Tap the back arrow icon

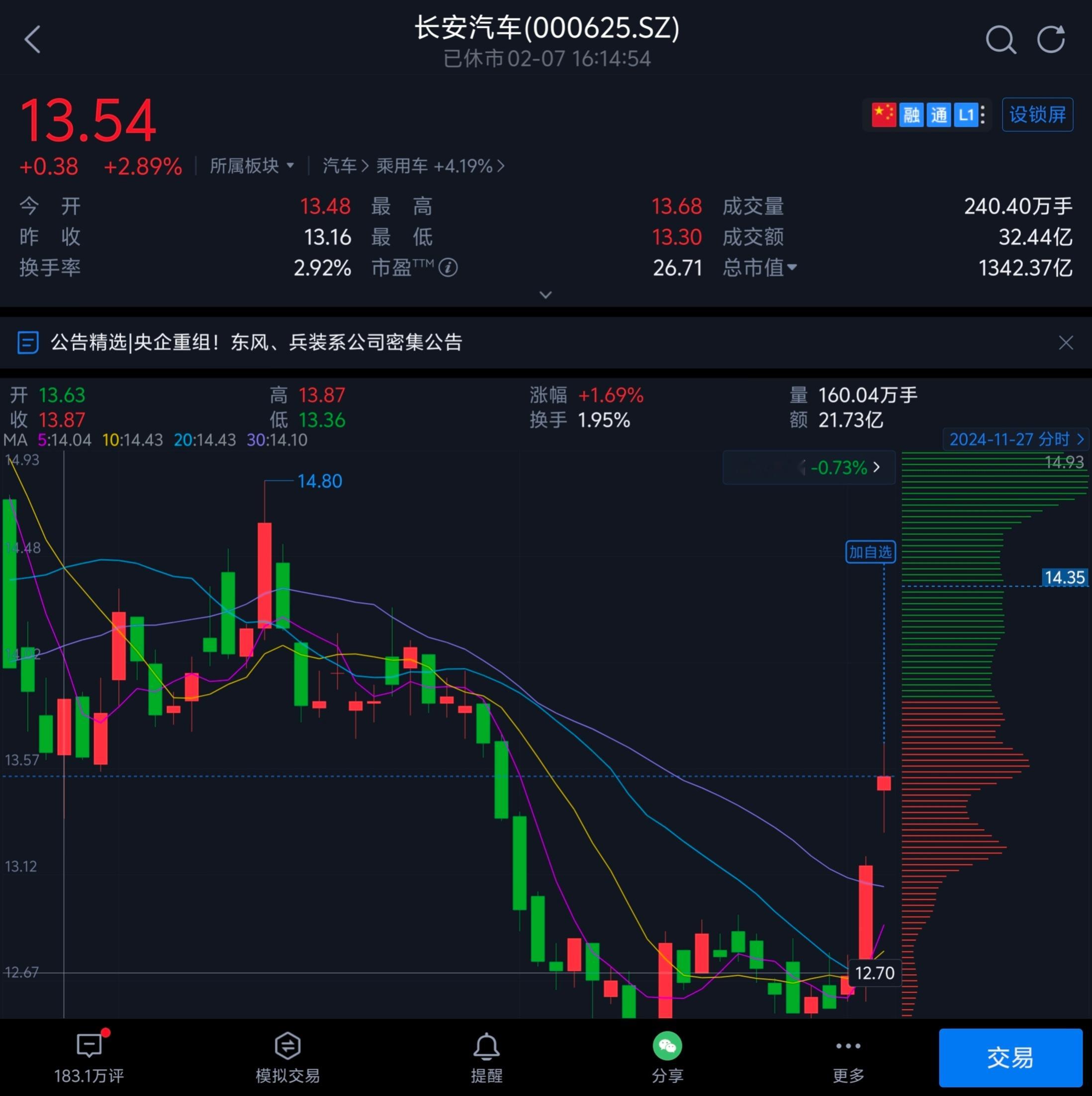click(33, 39)
